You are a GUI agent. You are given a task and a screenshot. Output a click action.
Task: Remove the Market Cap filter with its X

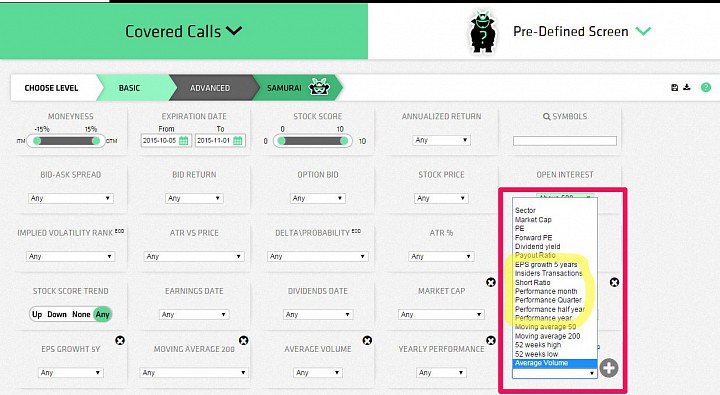[491, 282]
